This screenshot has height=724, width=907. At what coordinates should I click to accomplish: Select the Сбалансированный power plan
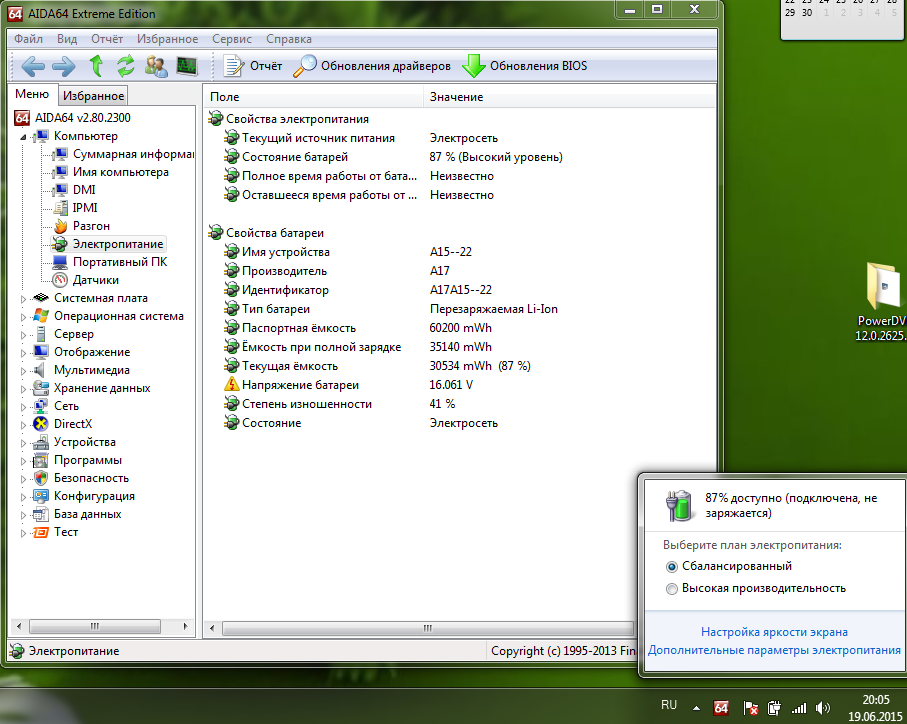tap(671, 566)
